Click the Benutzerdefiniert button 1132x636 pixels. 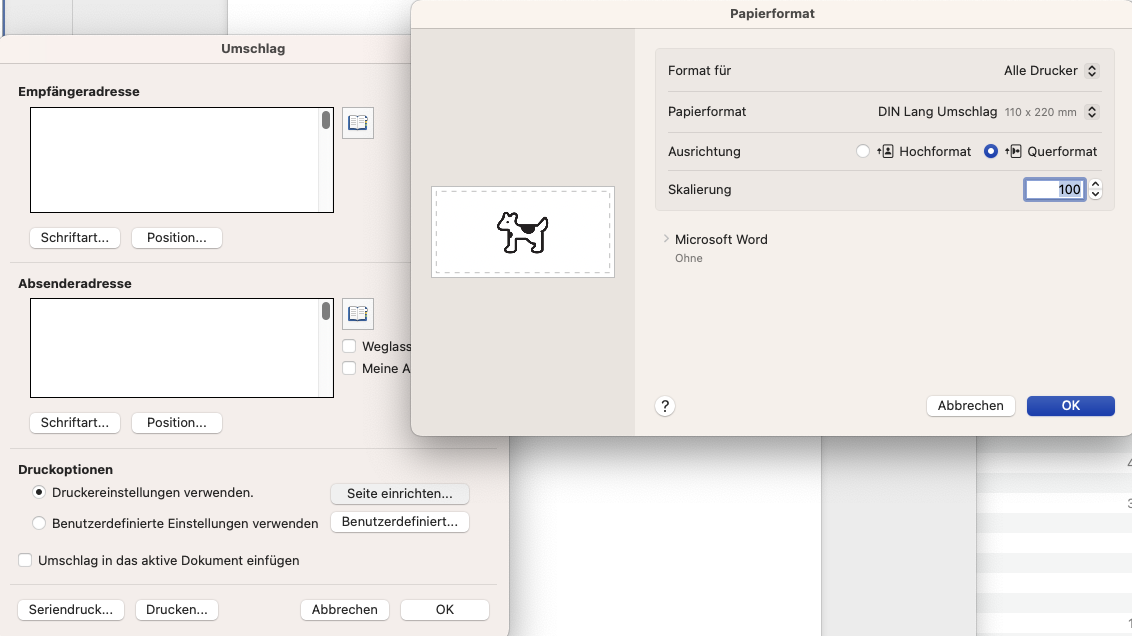pyautogui.click(x=400, y=522)
